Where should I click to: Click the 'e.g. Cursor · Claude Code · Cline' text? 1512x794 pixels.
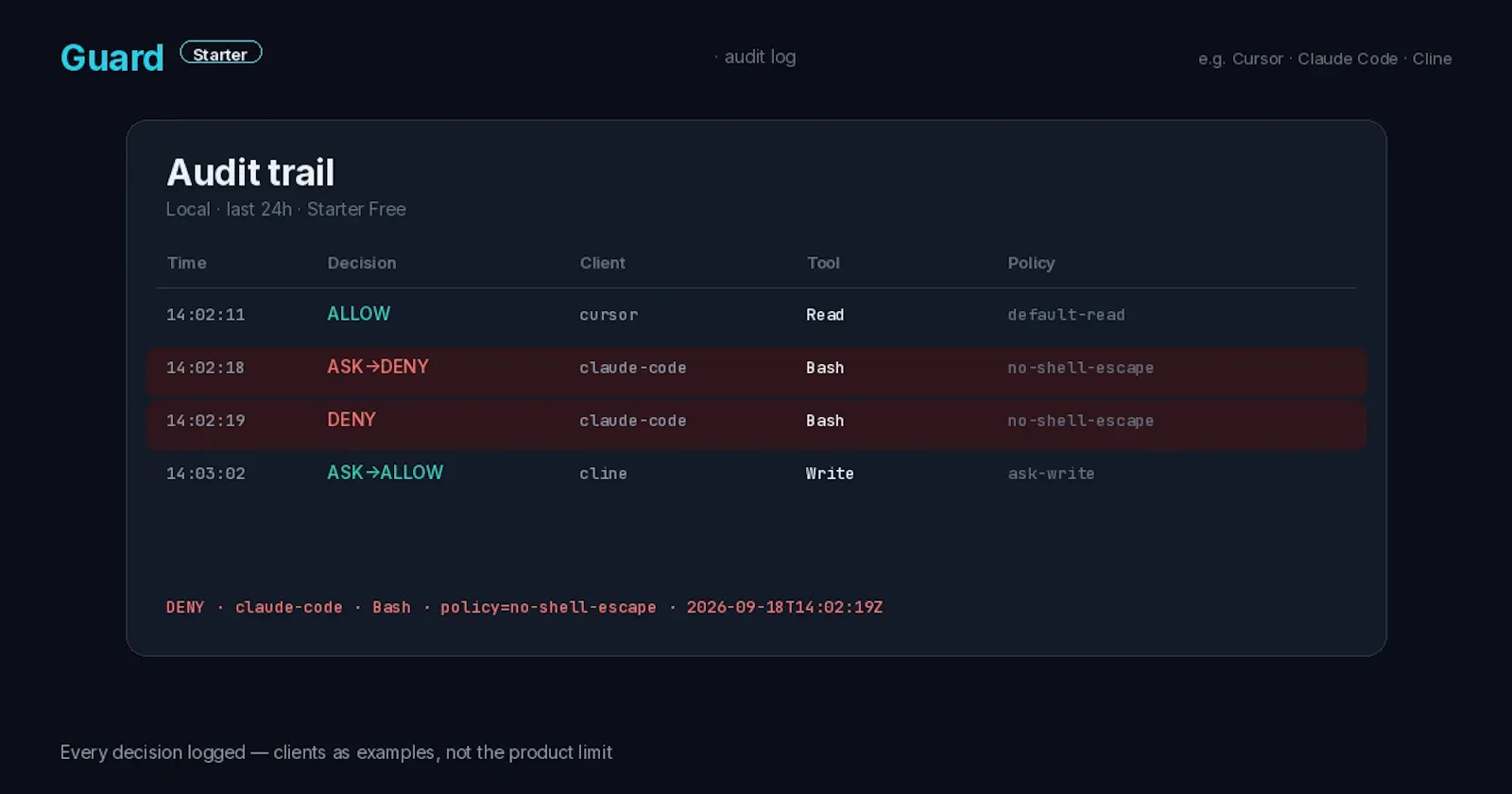click(1325, 59)
